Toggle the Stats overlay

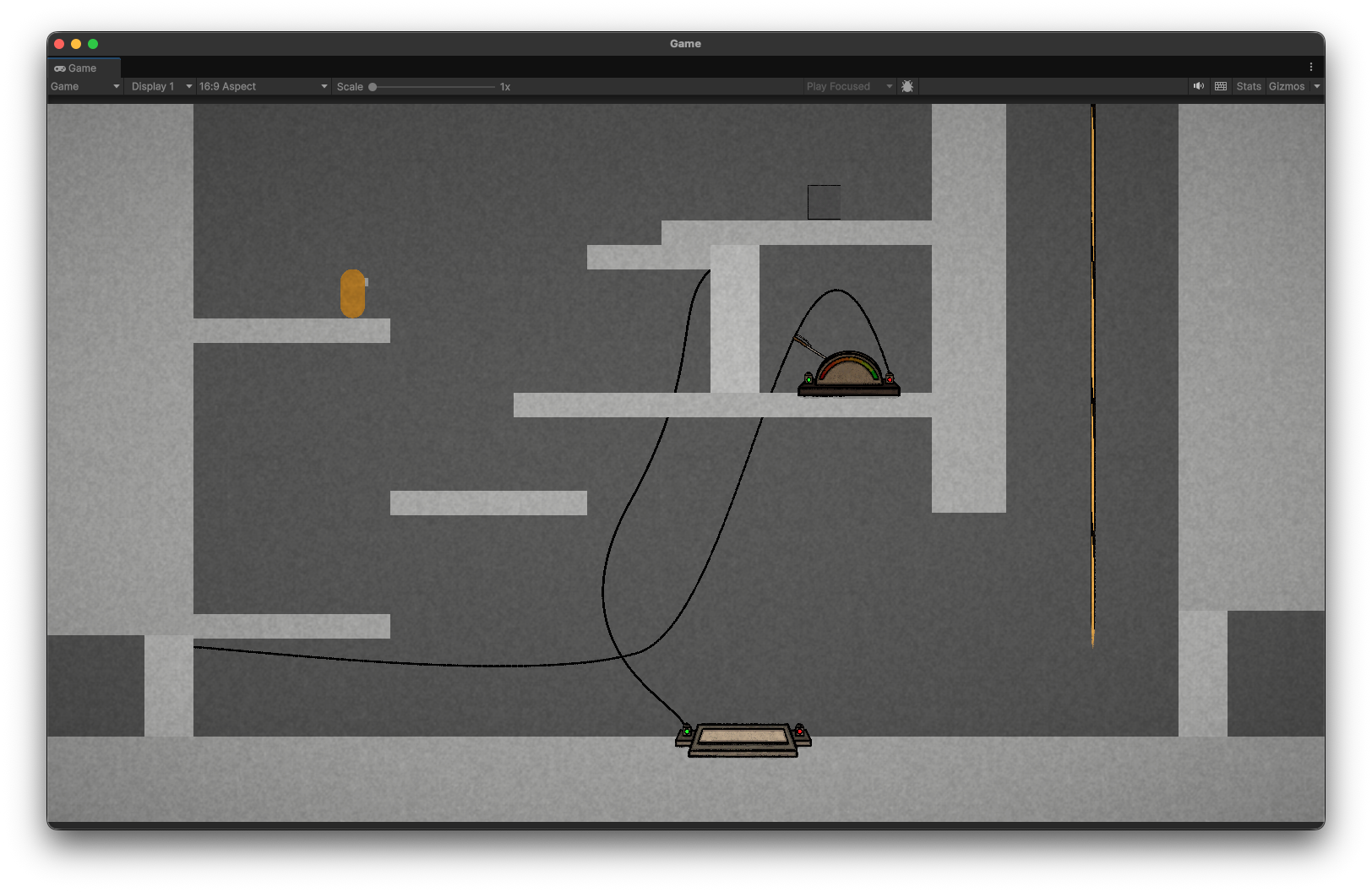1248,86
